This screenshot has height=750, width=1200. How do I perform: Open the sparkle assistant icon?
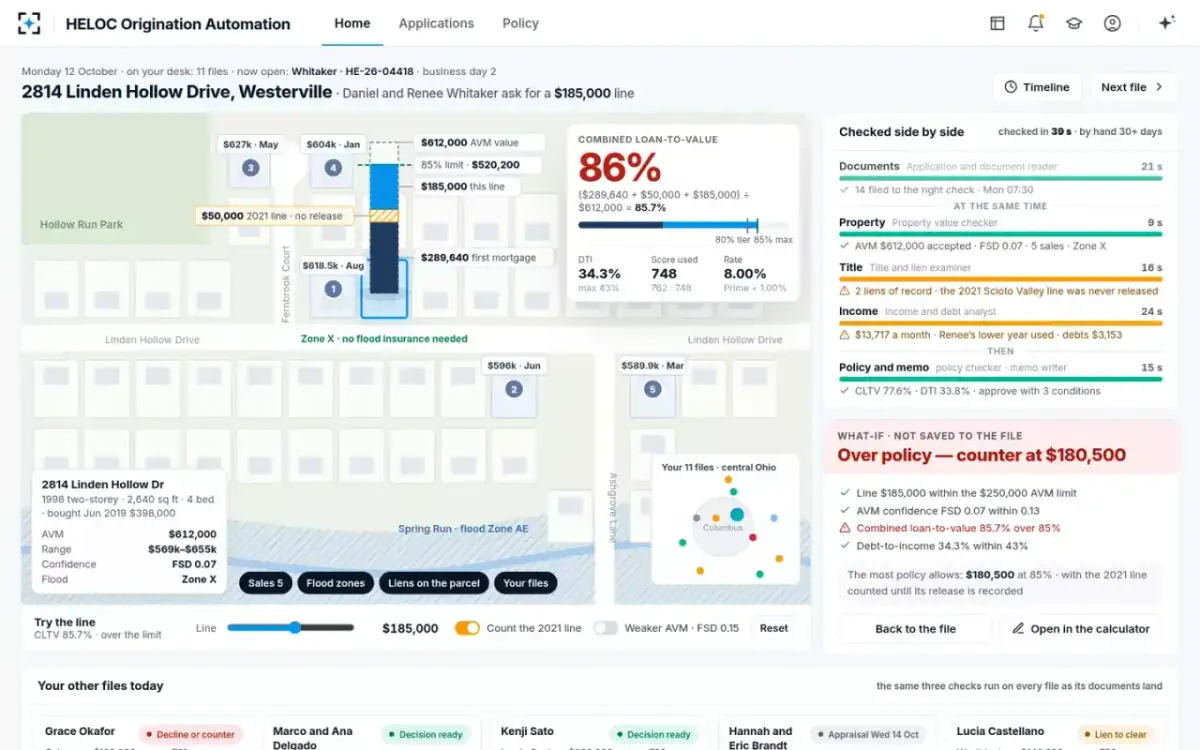tap(1166, 23)
